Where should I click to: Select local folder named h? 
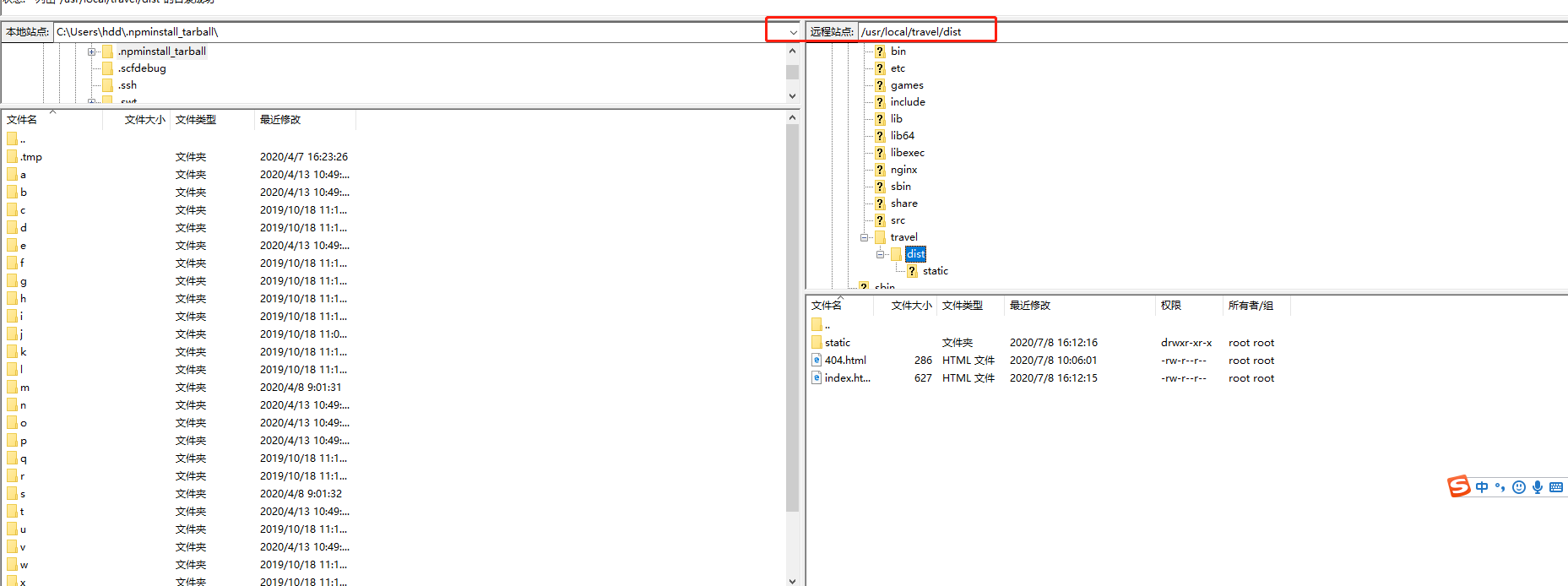tap(24, 299)
